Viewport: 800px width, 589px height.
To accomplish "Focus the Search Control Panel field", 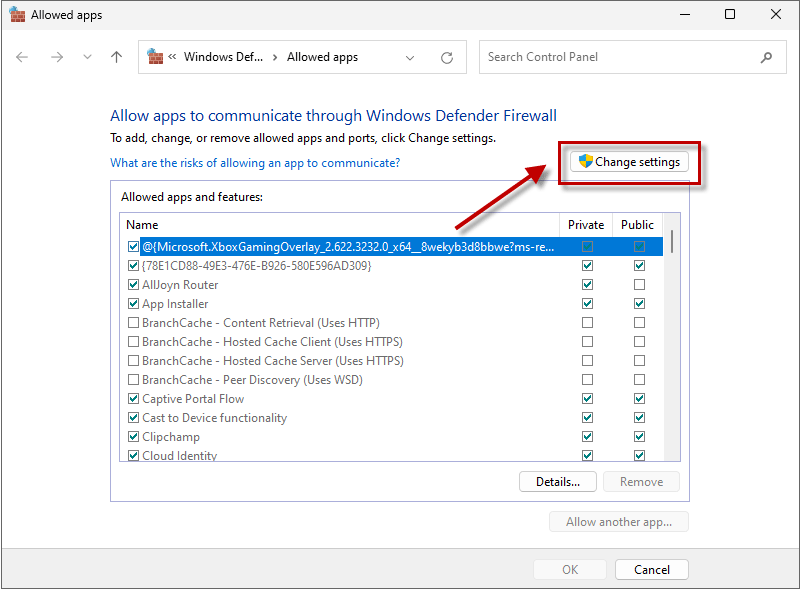I will [x=632, y=57].
